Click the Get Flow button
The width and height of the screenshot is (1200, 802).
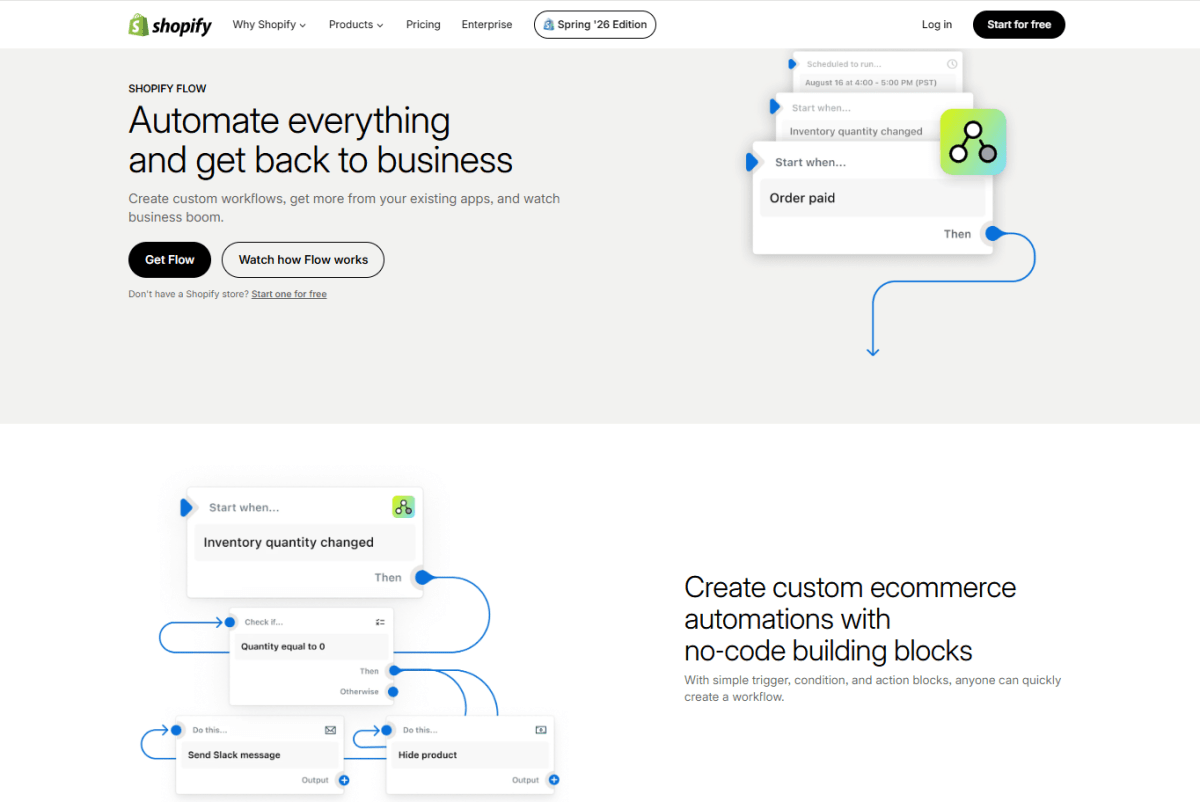[x=169, y=259]
